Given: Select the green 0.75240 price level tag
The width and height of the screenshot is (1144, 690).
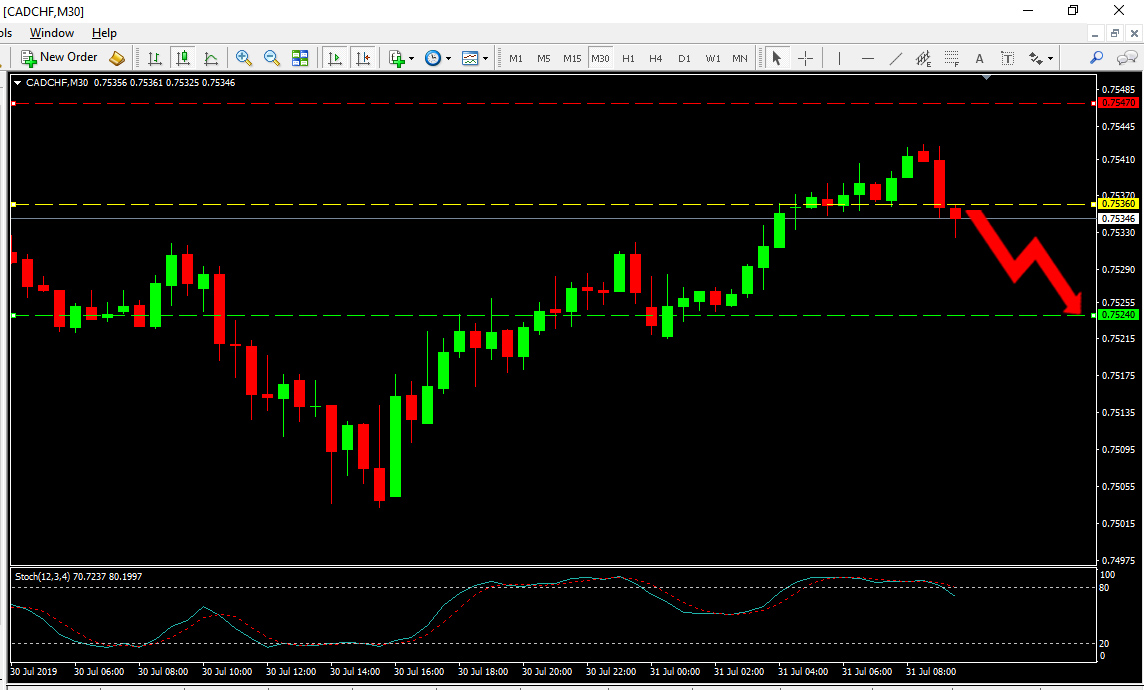Looking at the screenshot, I should pos(1119,314).
